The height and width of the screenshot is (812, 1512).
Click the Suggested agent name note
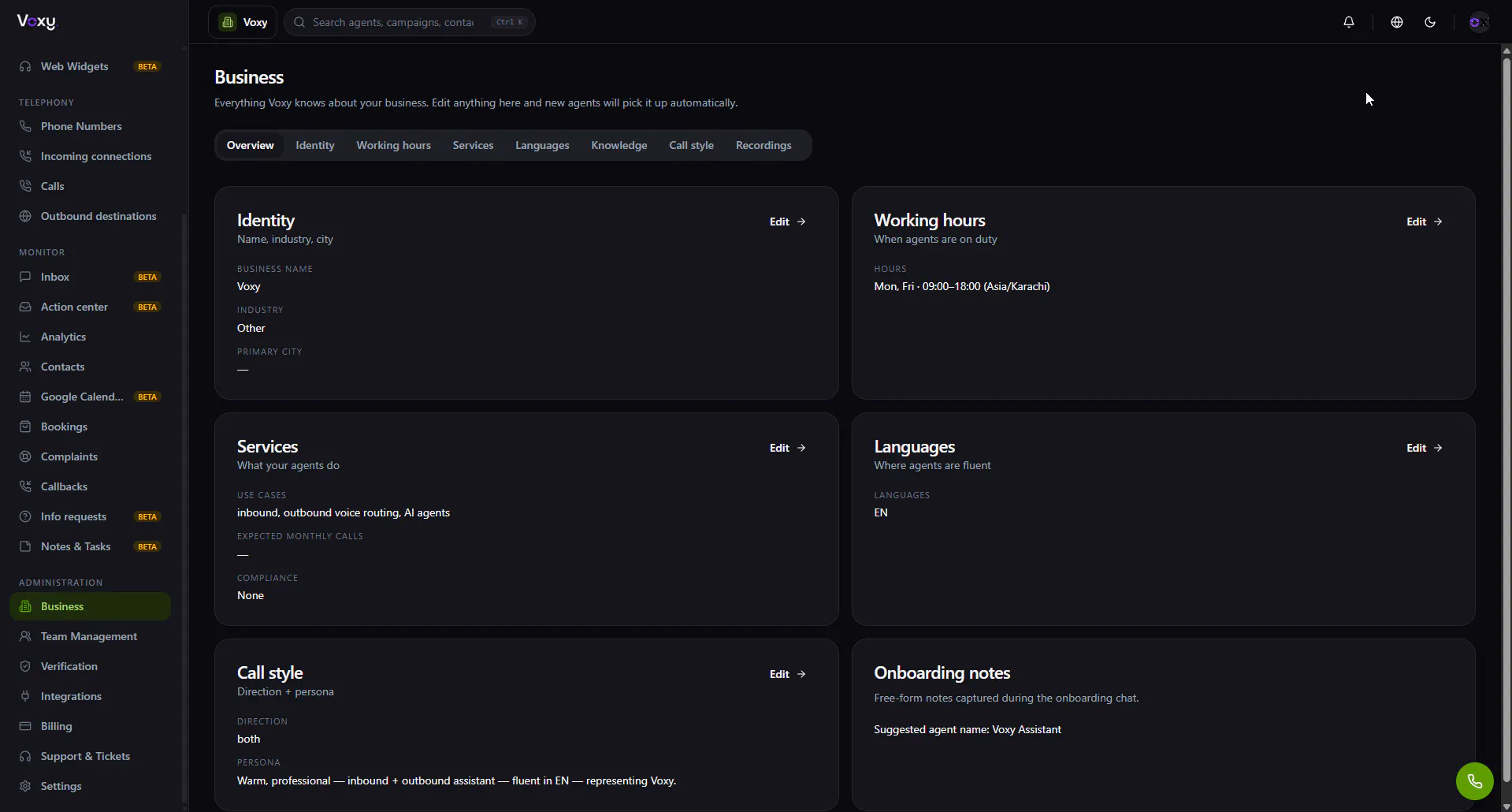(968, 729)
